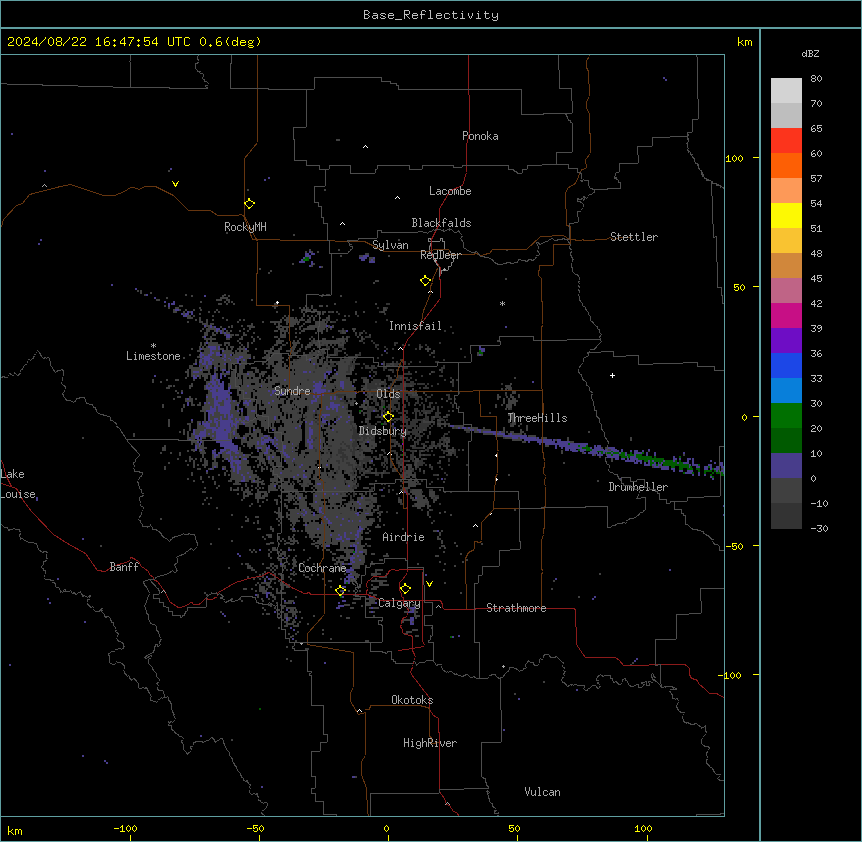862x842 pixels.
Task: Click the white plus marker north of Drumheller
Action: (612, 375)
